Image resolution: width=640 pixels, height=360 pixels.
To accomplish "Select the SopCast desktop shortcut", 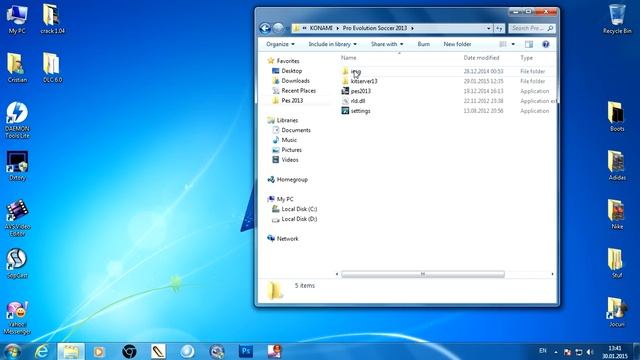I will point(17,264).
